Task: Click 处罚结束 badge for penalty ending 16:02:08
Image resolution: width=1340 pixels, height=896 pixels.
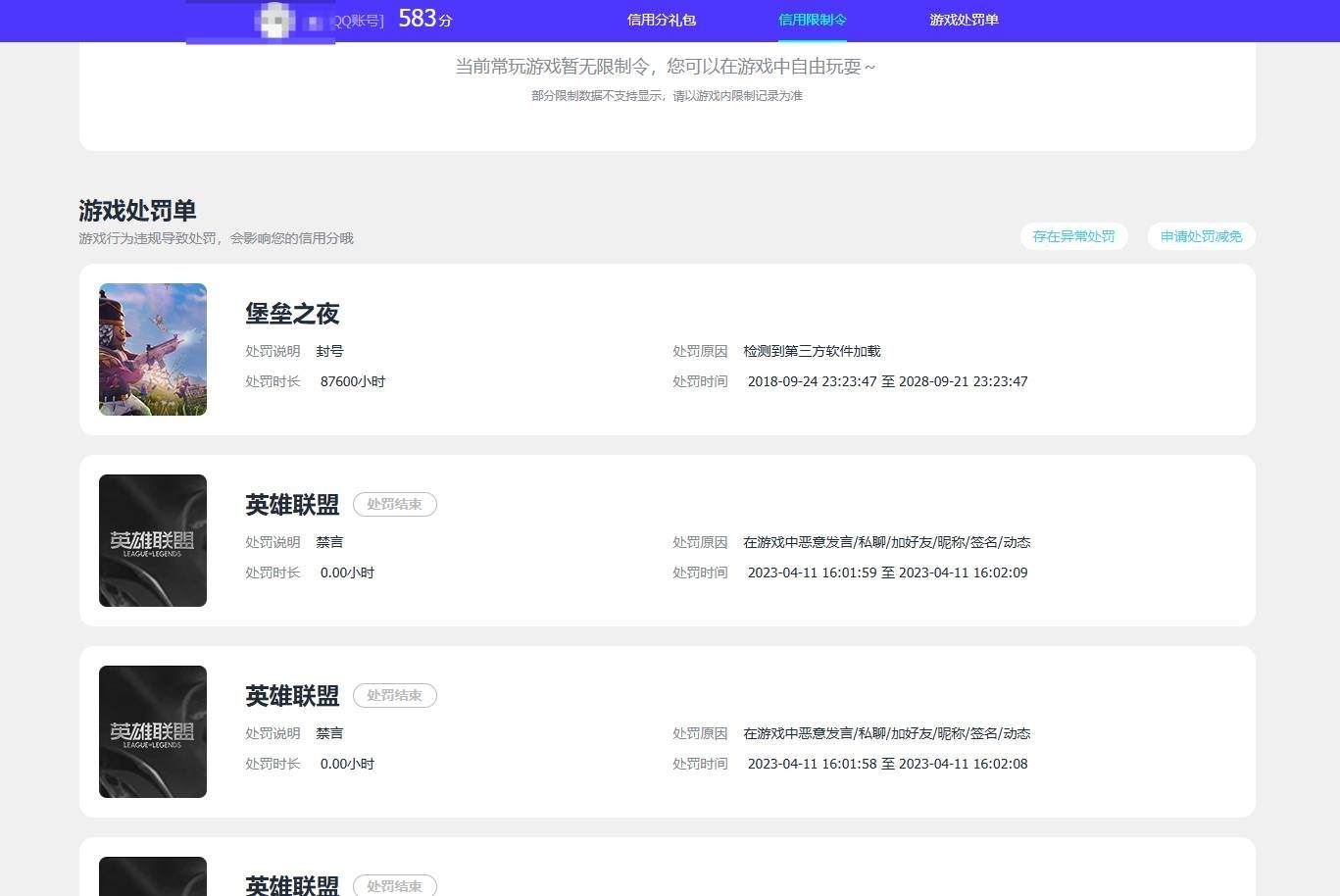Action: [394, 695]
